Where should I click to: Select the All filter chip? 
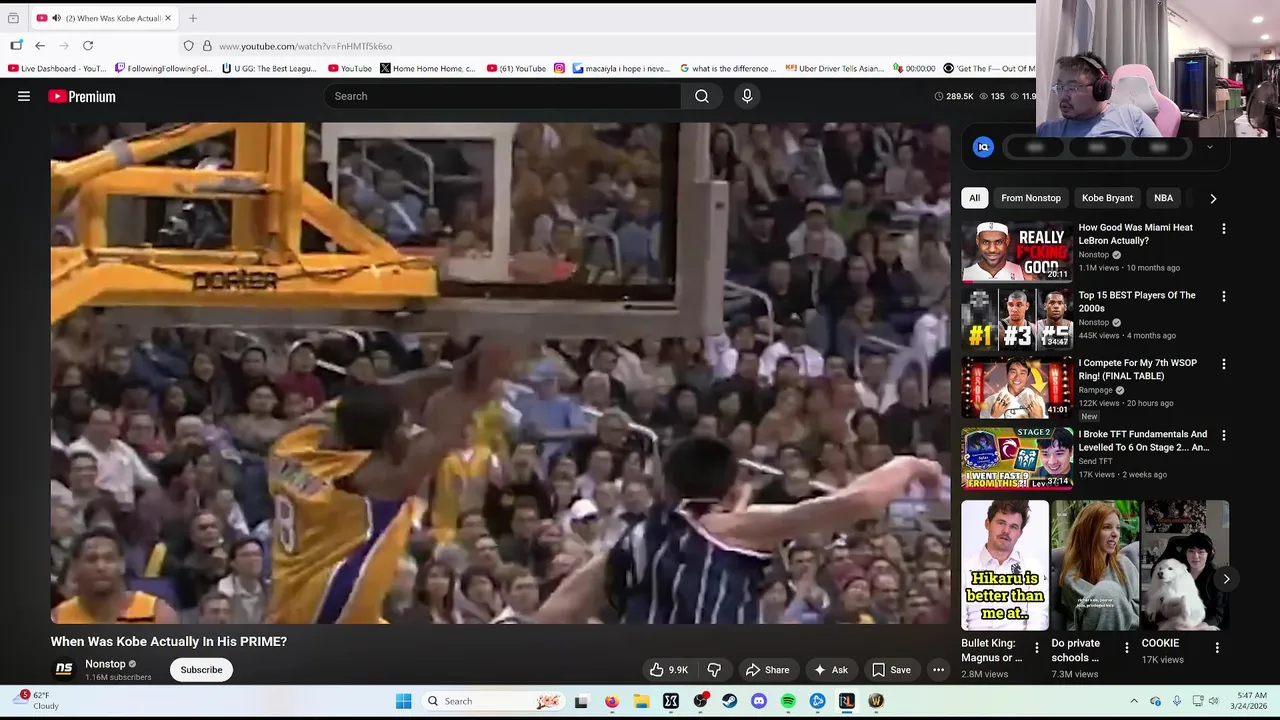point(974,198)
